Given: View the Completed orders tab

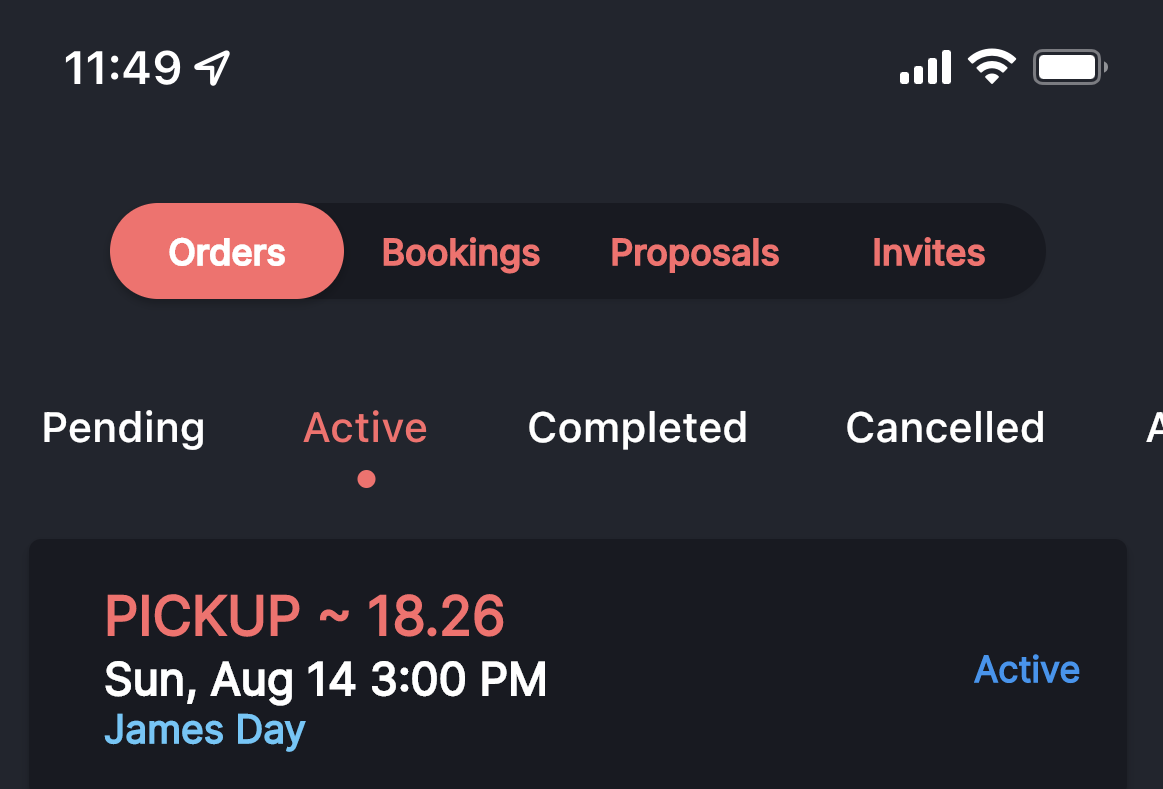Looking at the screenshot, I should 637,429.
